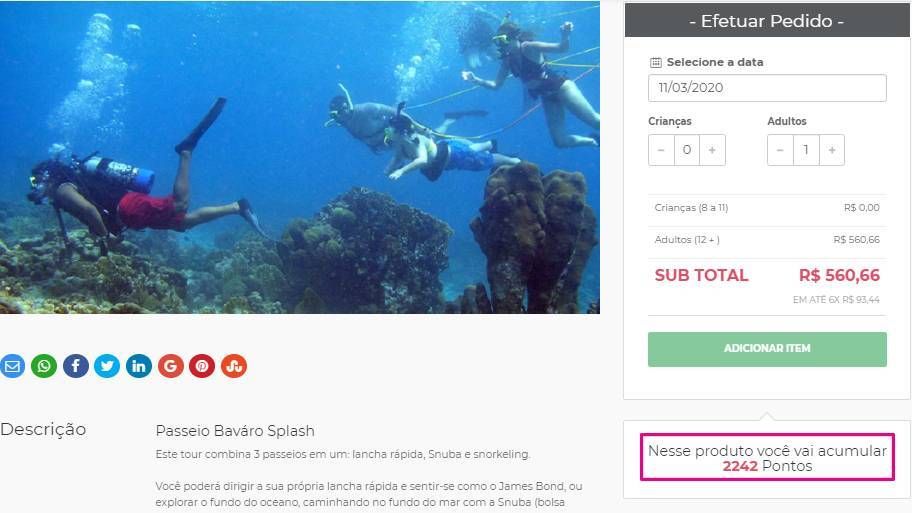Open the date field showing 11/03/2020

tap(767, 88)
